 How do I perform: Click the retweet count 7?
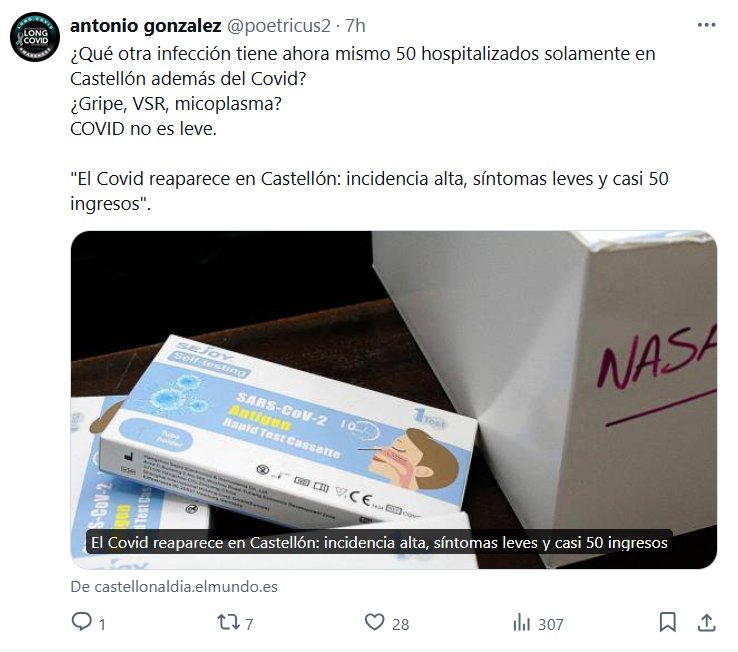click(249, 625)
